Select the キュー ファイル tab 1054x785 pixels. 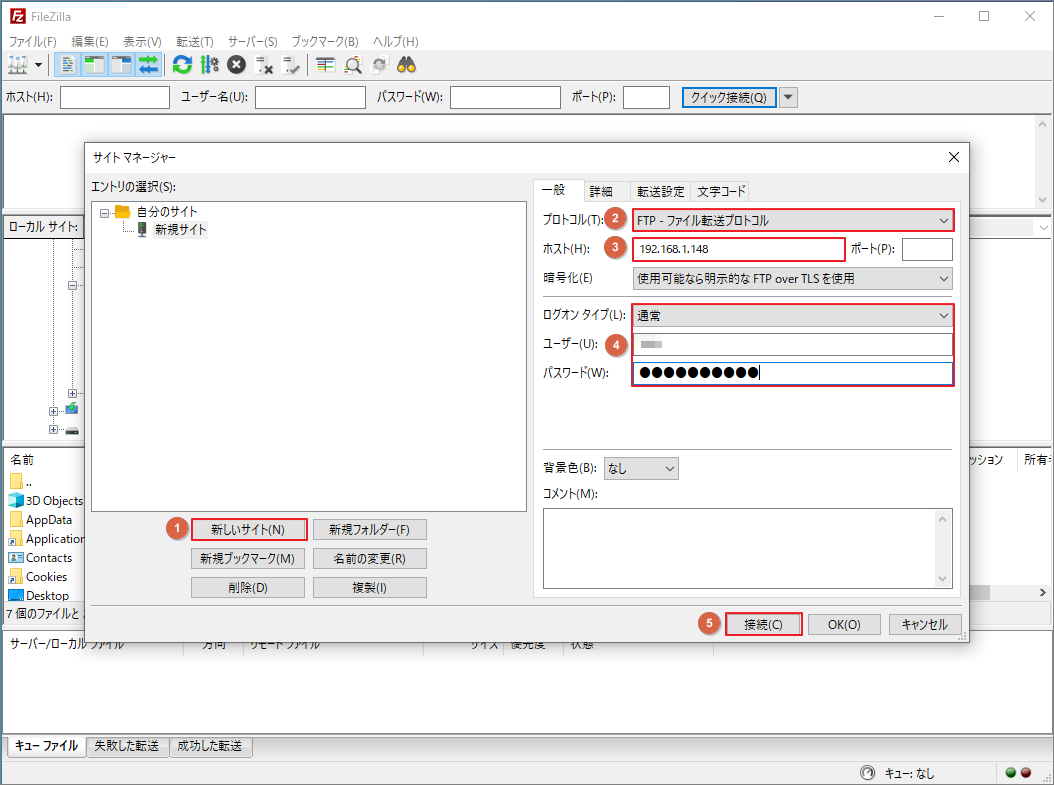tap(46, 746)
